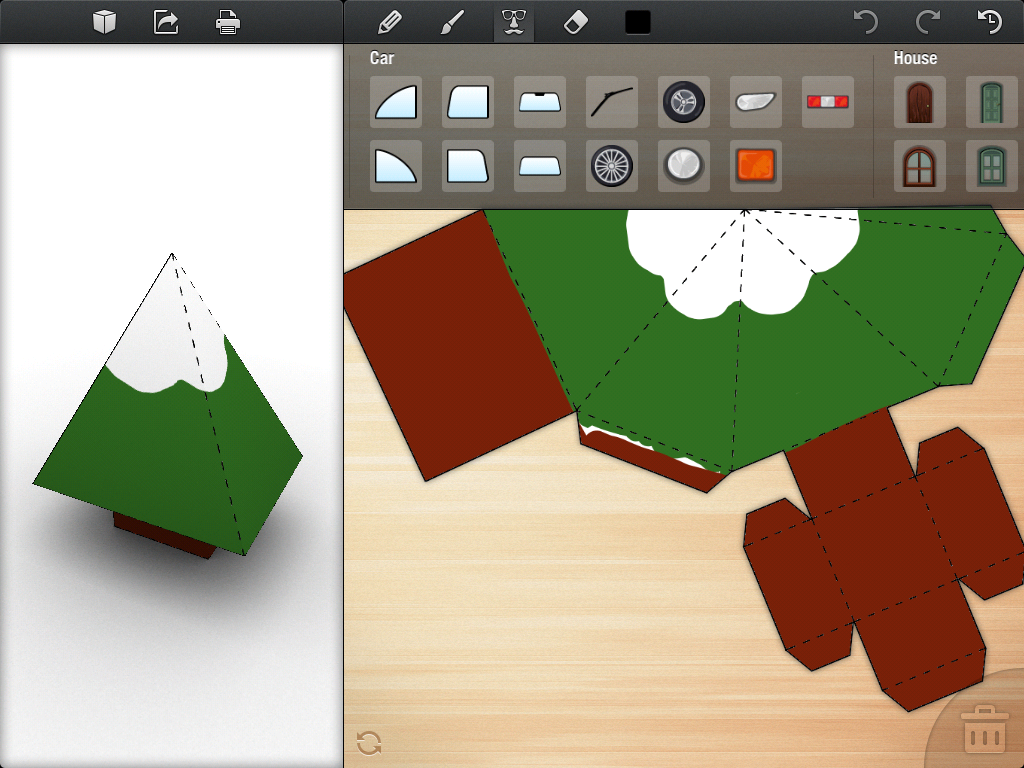This screenshot has height=768, width=1024.
Task: Undo the last action
Action: (x=866, y=22)
